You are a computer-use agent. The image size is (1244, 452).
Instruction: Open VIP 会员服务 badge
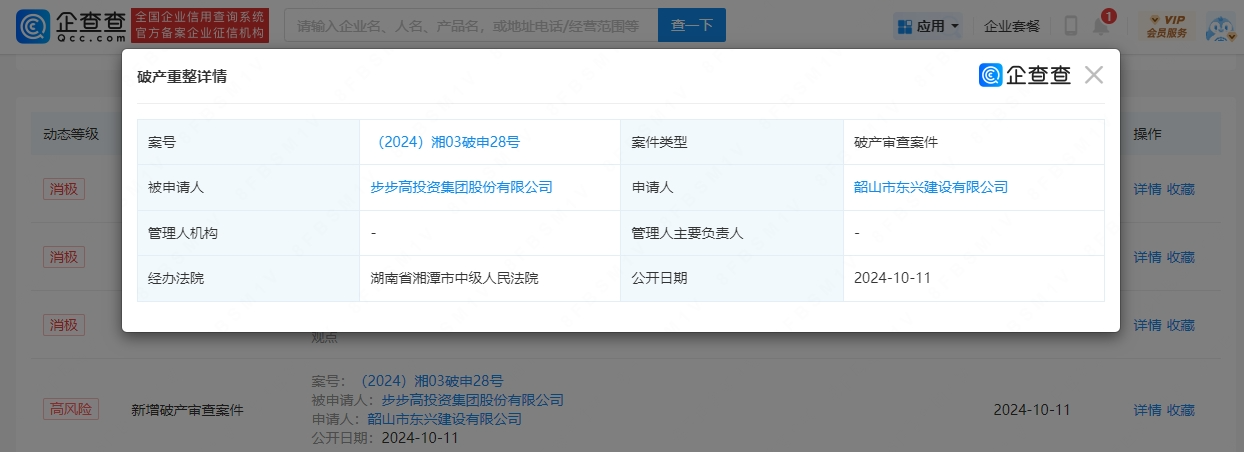tap(1167, 26)
